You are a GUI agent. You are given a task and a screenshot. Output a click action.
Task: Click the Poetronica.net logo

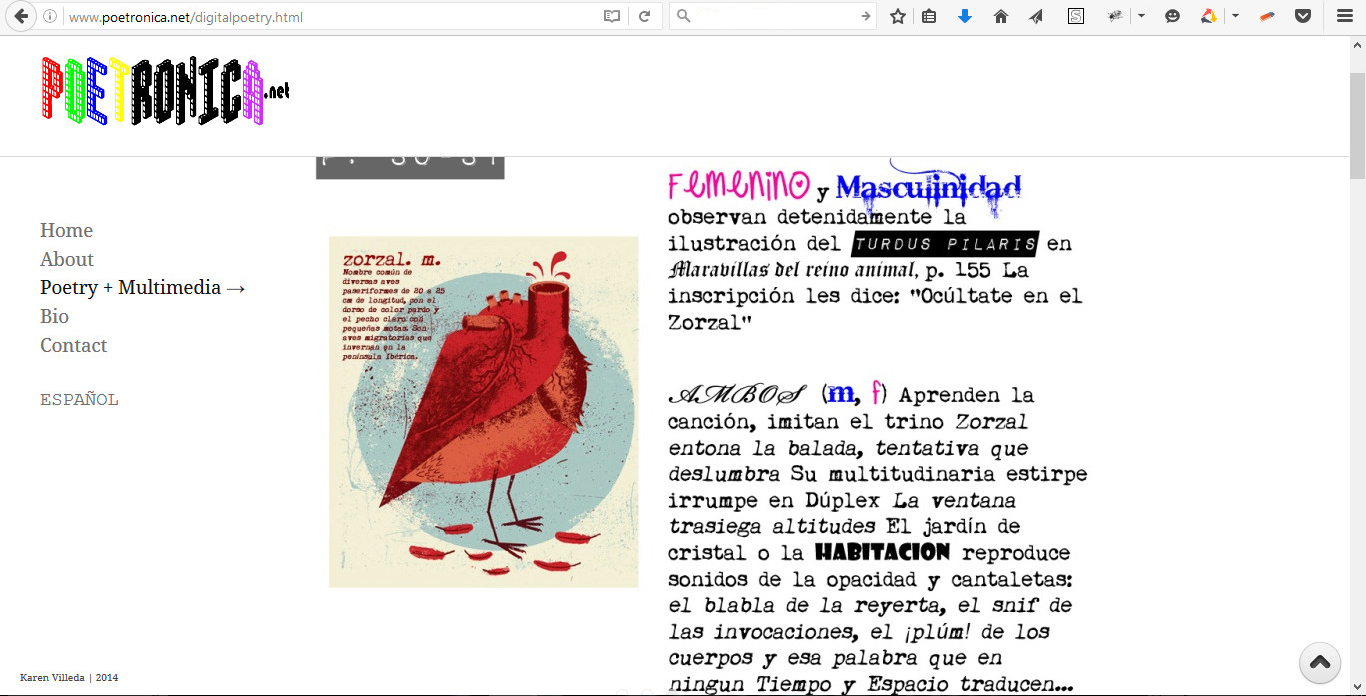click(165, 91)
